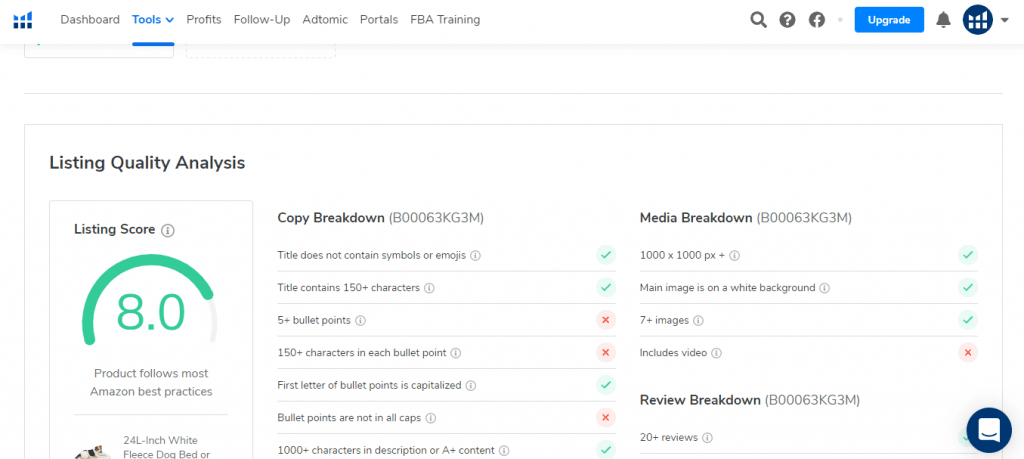
Task: Open the FBA Training menu item
Action: [445, 20]
